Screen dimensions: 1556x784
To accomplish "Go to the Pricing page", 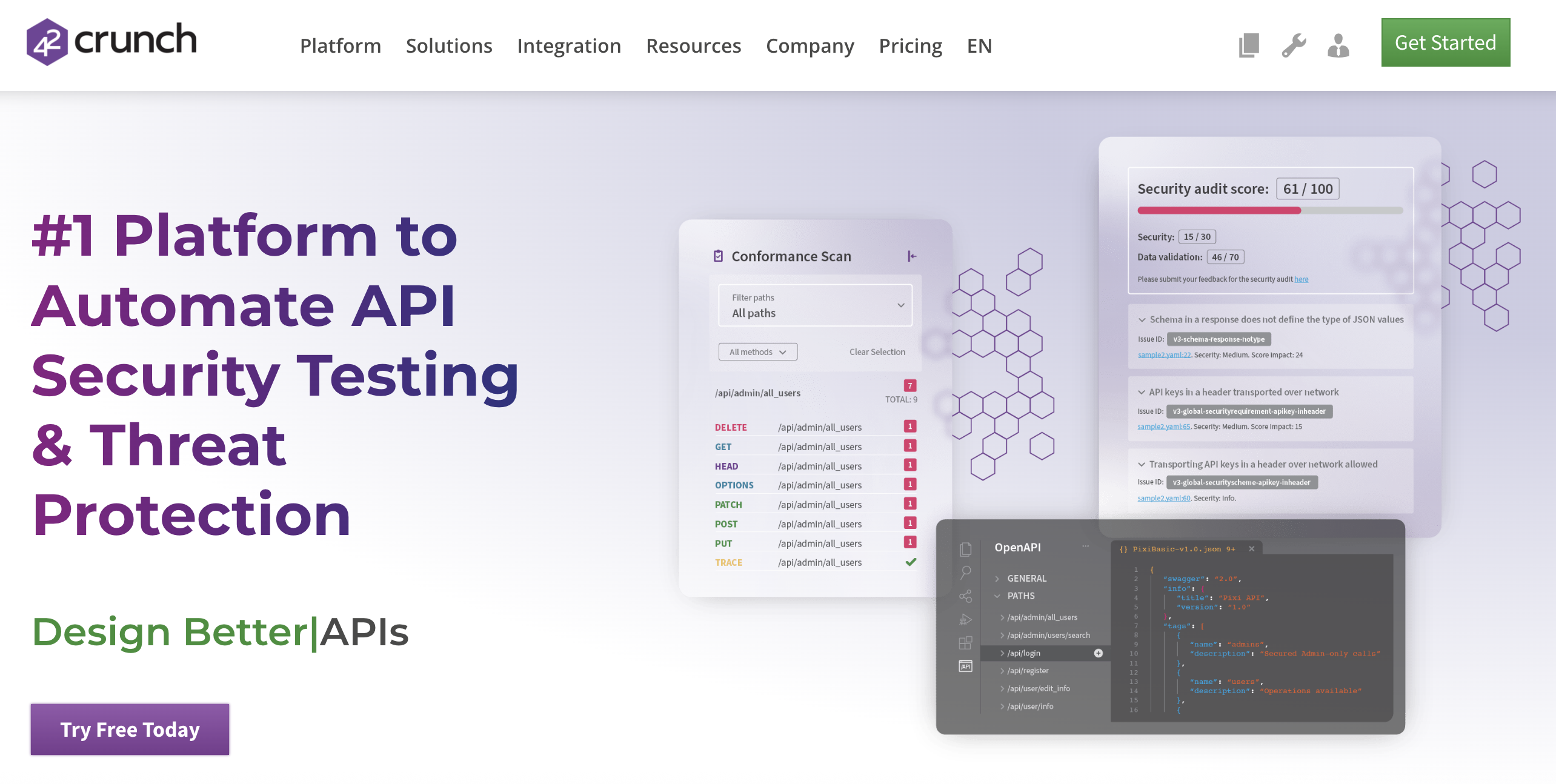I will coord(911,45).
